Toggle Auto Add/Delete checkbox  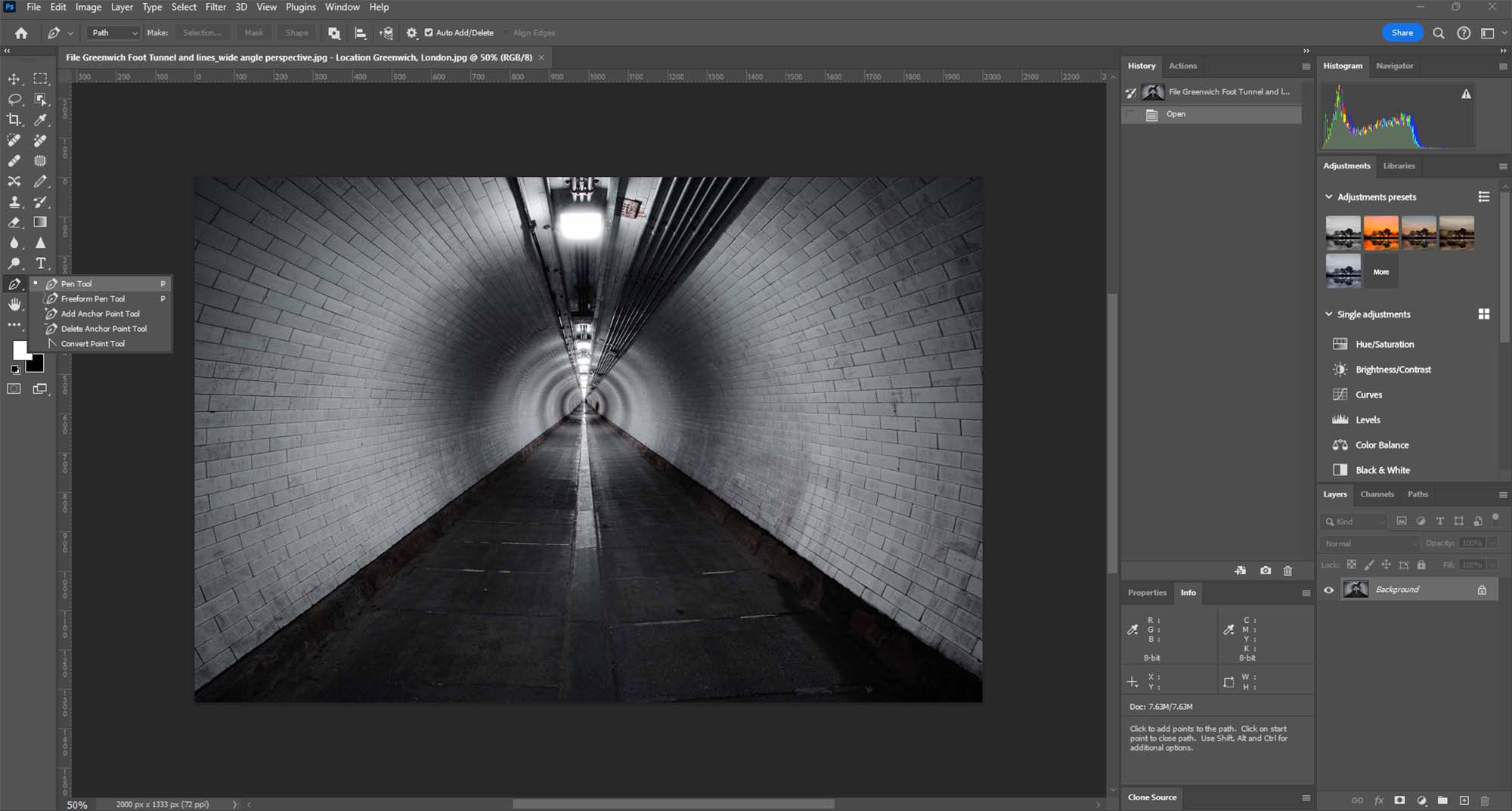tap(429, 33)
